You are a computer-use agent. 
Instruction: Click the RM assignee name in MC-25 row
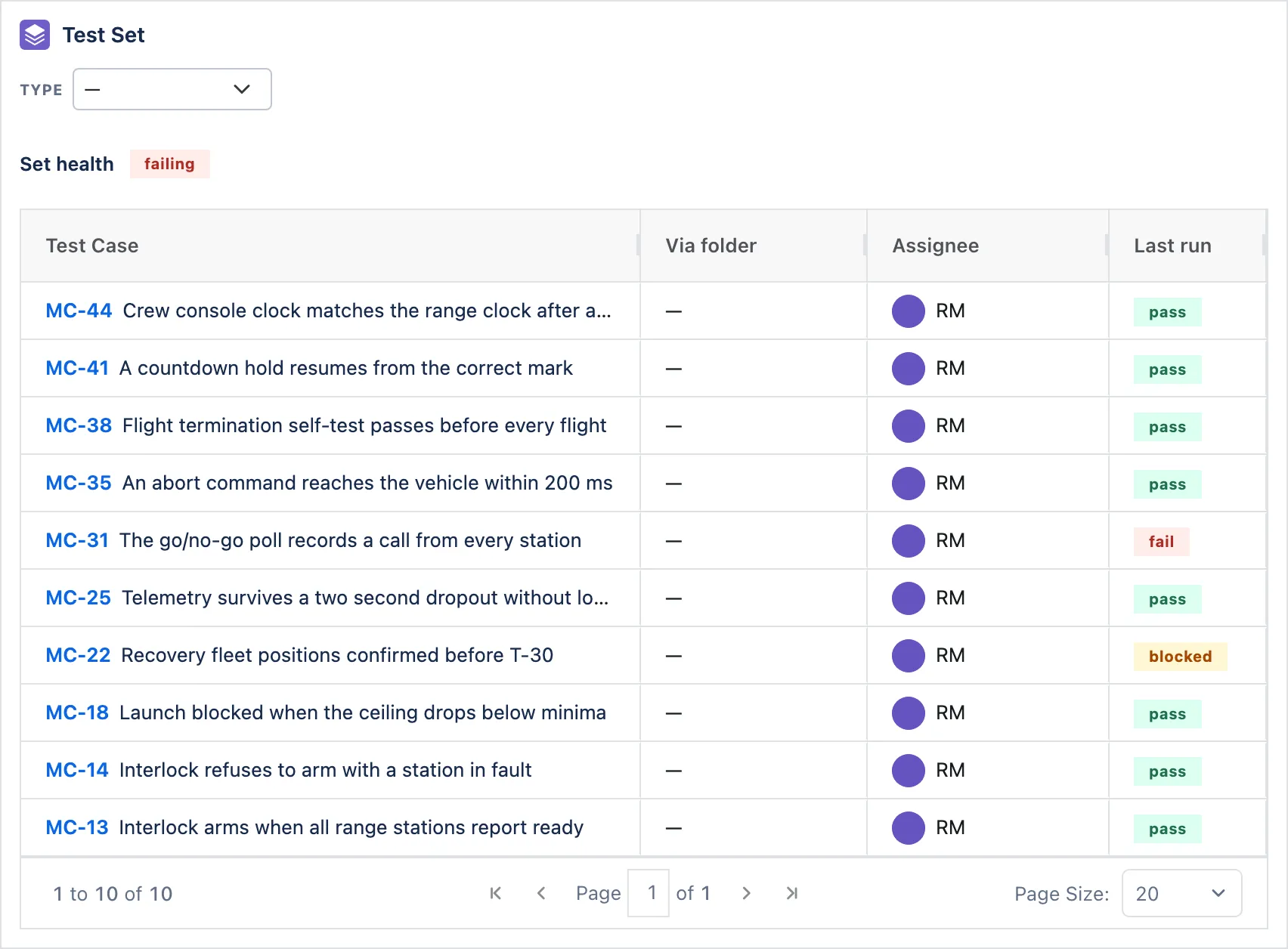coord(950,598)
